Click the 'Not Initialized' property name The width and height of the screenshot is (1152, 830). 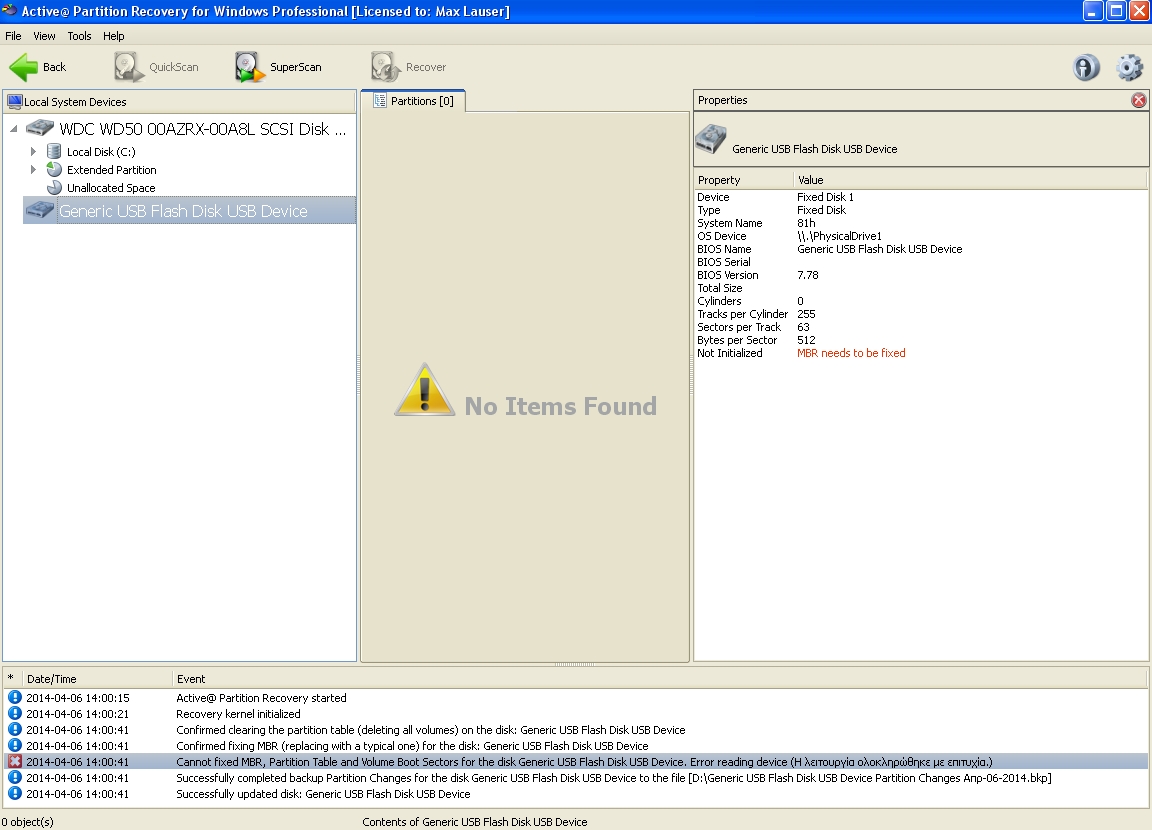pos(730,353)
